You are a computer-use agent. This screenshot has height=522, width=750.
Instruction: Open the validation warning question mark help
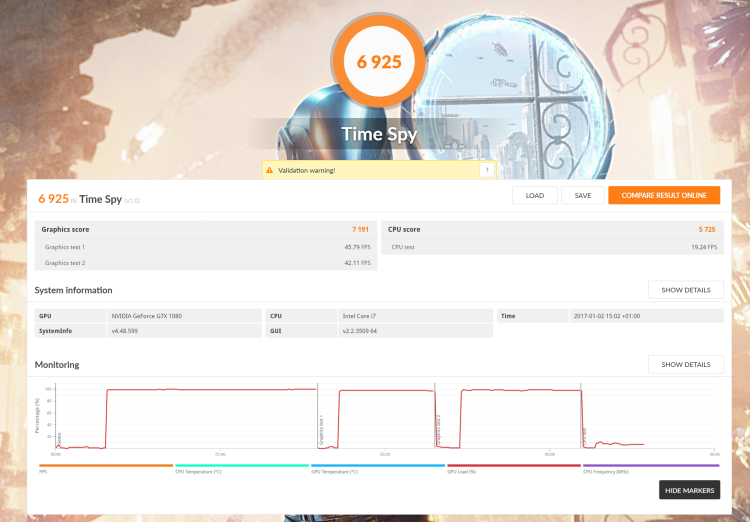coord(487,170)
